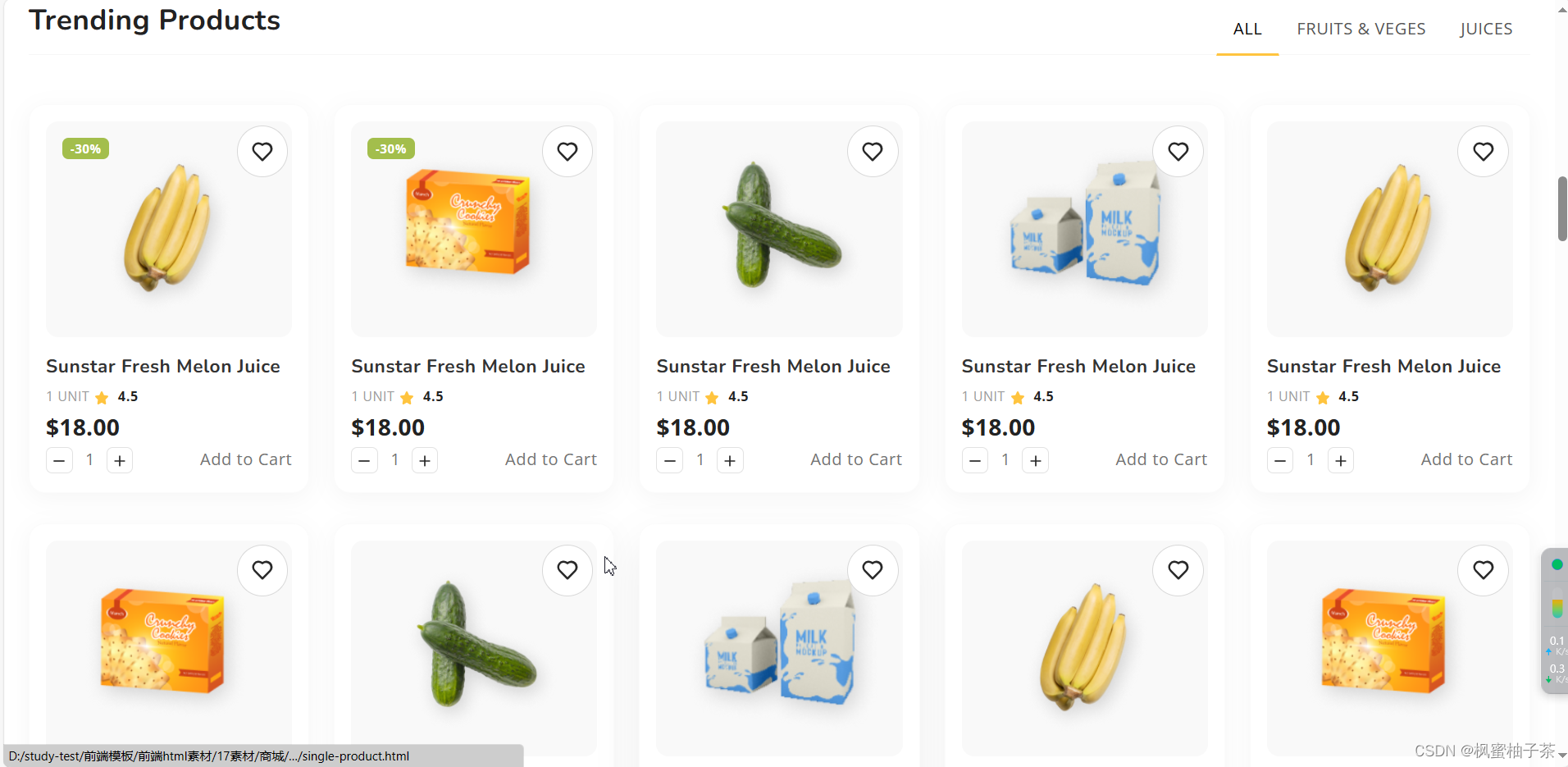
Task: Increase quantity for the first banana product
Action: point(119,460)
